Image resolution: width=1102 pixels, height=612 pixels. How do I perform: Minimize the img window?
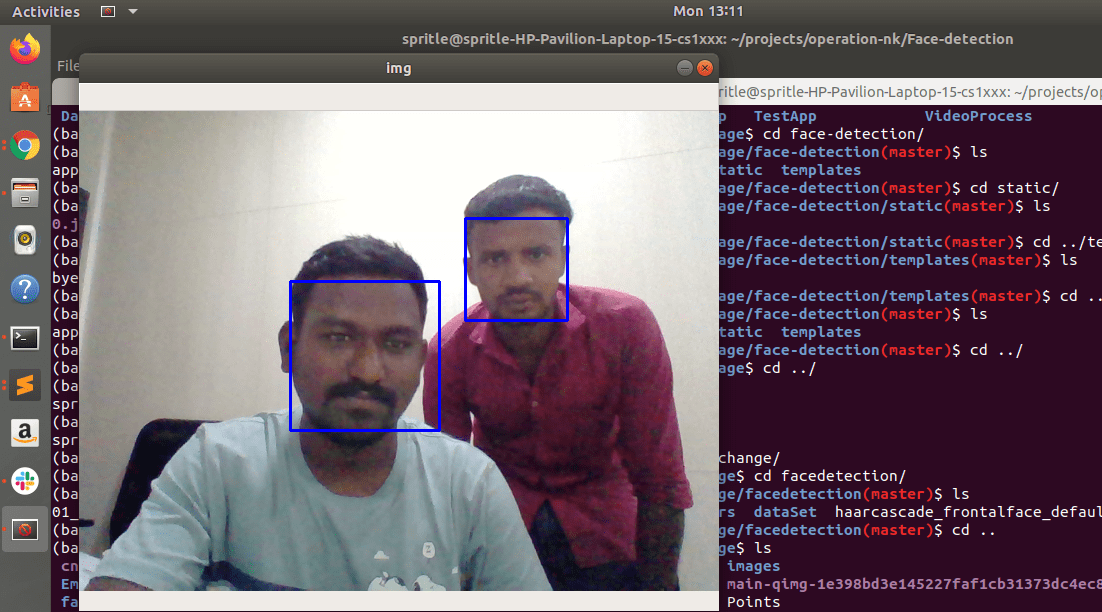pos(685,67)
